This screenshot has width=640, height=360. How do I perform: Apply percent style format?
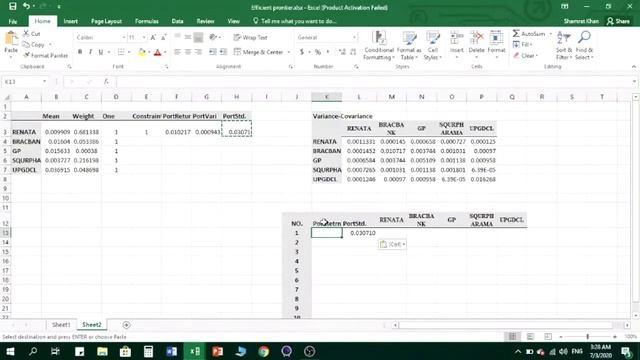point(318,52)
